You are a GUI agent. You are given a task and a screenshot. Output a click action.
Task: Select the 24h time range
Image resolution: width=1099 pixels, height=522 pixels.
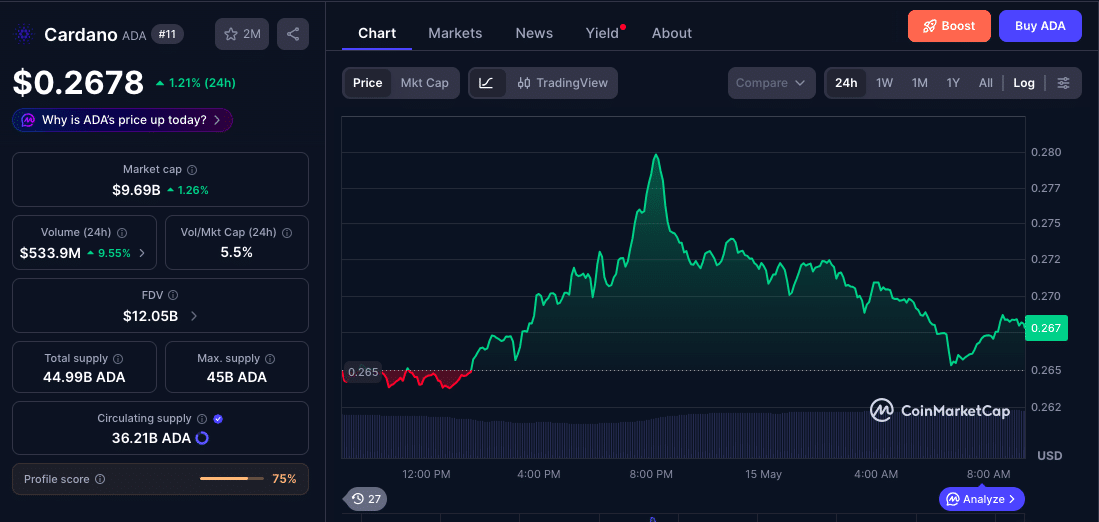846,83
